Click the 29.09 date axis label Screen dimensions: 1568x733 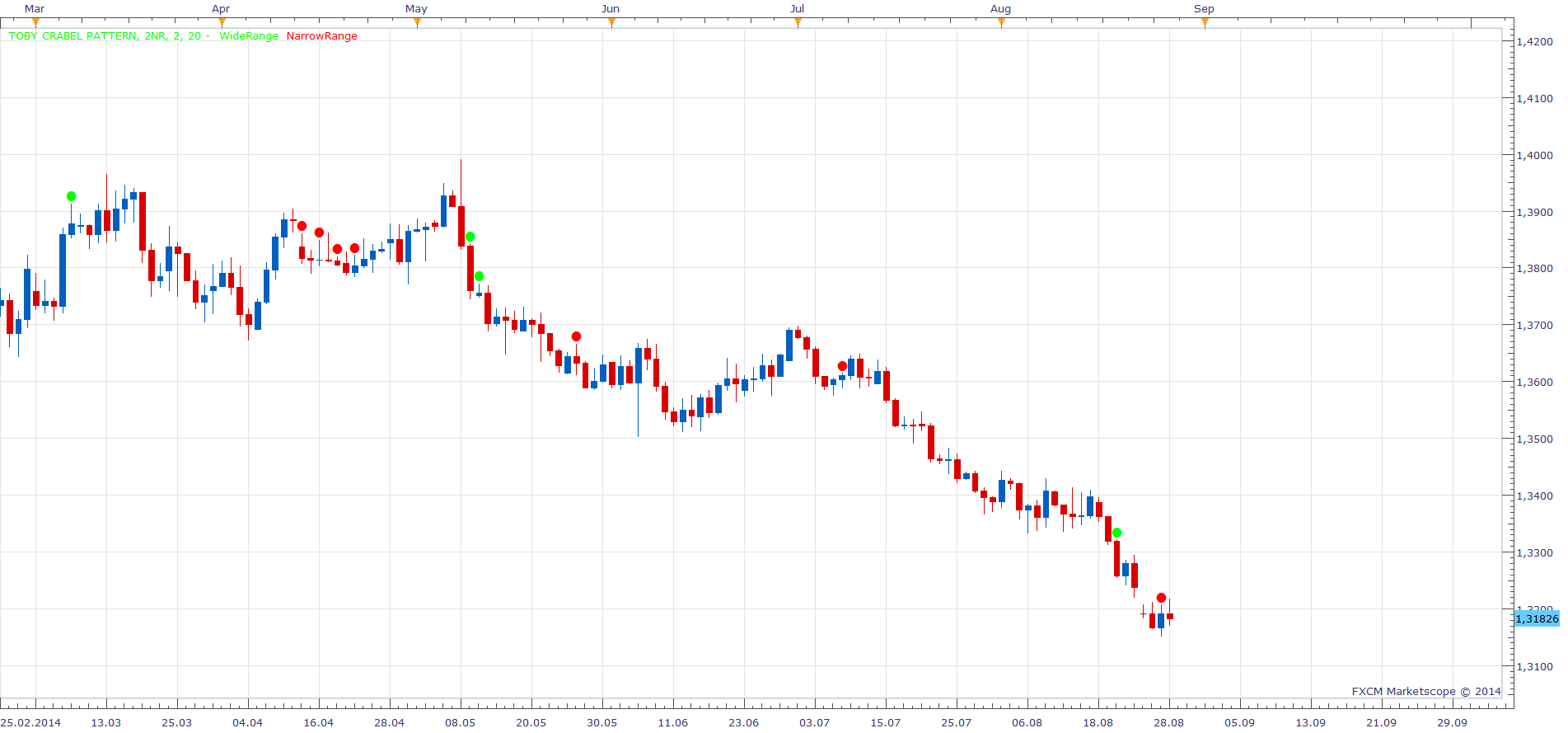pyautogui.click(x=1453, y=722)
